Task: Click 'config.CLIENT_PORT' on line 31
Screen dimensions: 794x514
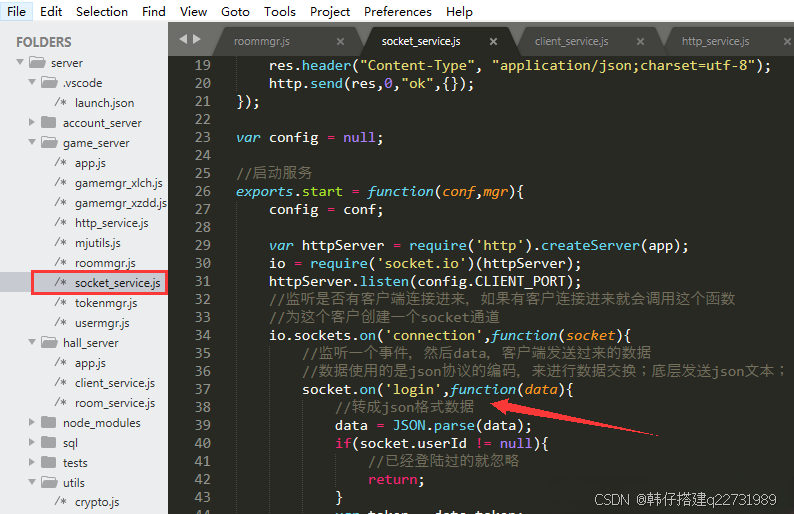Action: tap(491, 281)
